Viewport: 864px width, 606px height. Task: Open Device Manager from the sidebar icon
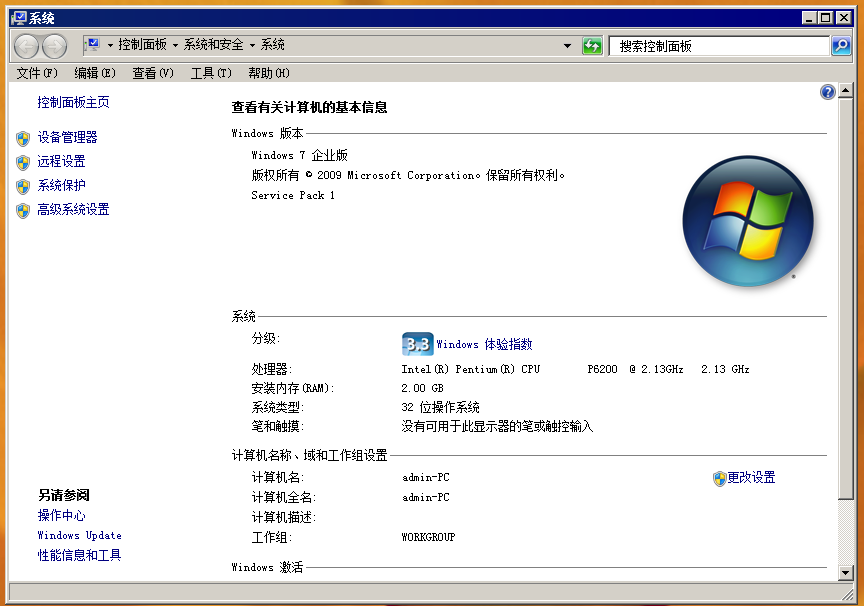tap(24, 138)
